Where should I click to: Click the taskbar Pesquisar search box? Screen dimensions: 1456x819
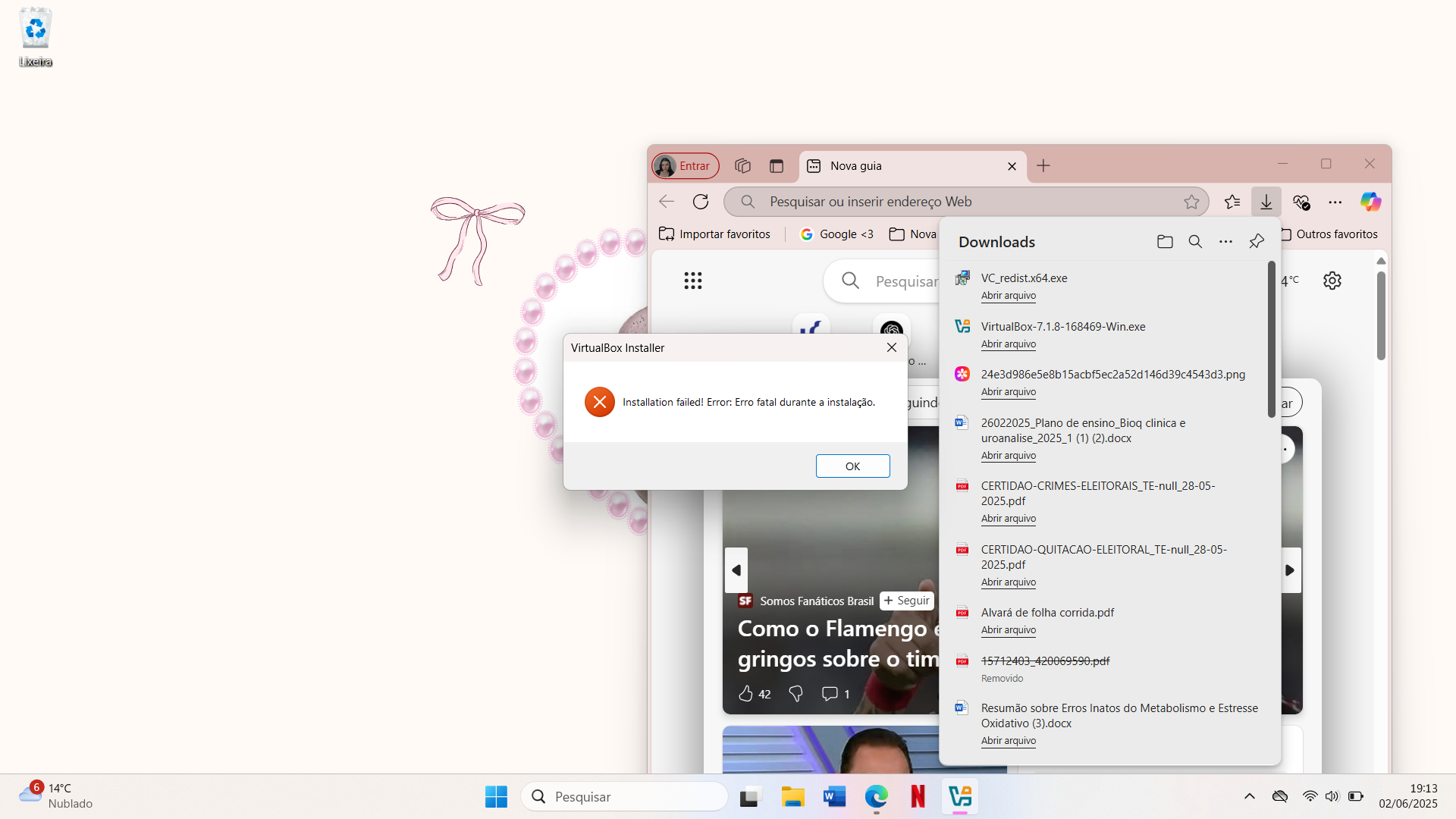click(x=624, y=796)
